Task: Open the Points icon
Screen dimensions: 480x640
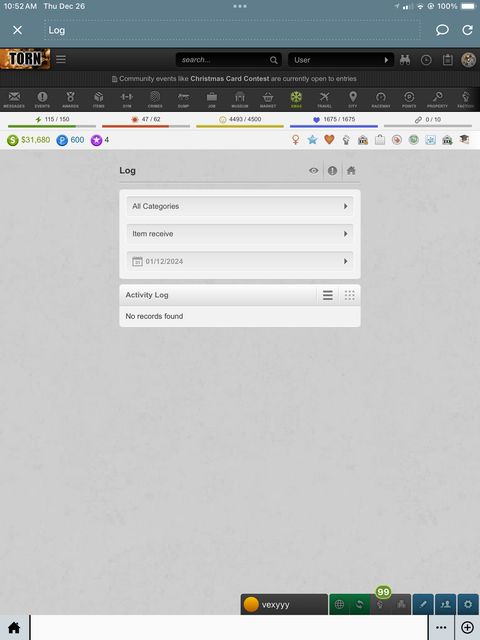Action: 409,99
